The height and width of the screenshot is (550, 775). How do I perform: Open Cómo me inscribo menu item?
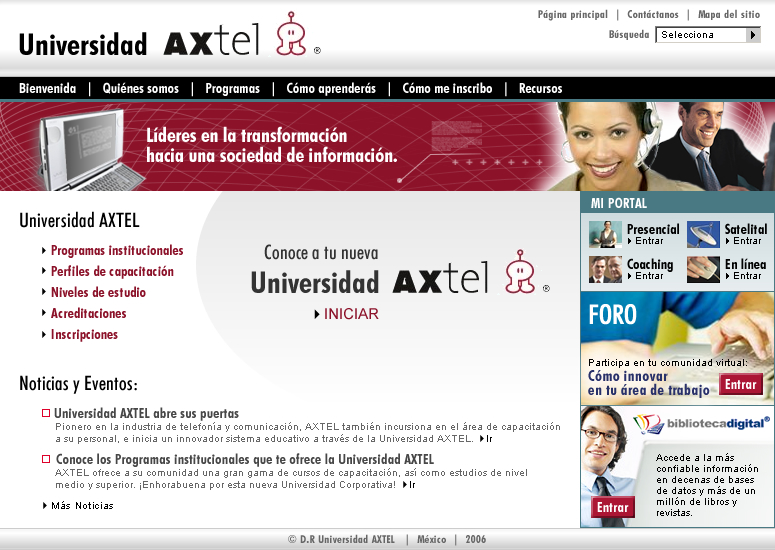(x=447, y=88)
